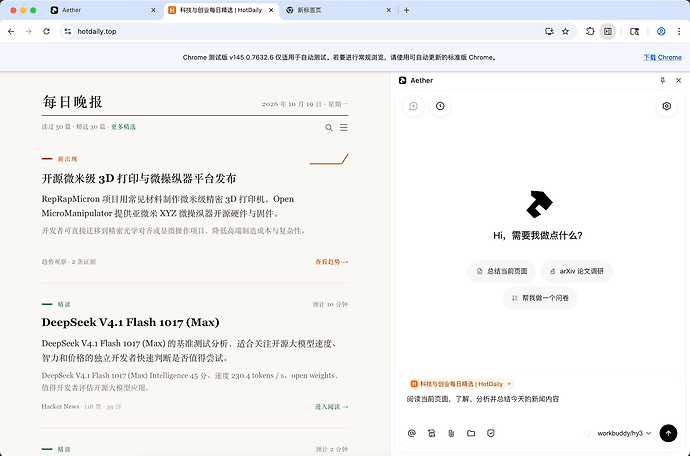Image resolution: width=690 pixels, height=456 pixels.
Task: Pin the Aether side panel
Action: click(662, 80)
